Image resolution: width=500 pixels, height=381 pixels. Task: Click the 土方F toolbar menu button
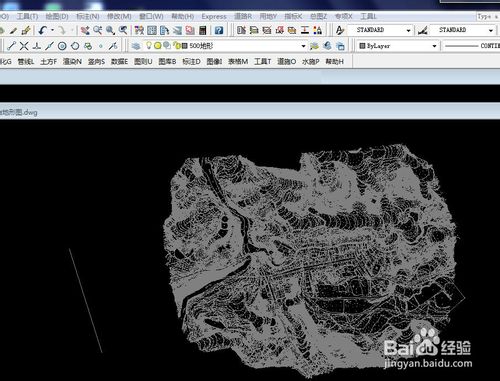point(49,62)
